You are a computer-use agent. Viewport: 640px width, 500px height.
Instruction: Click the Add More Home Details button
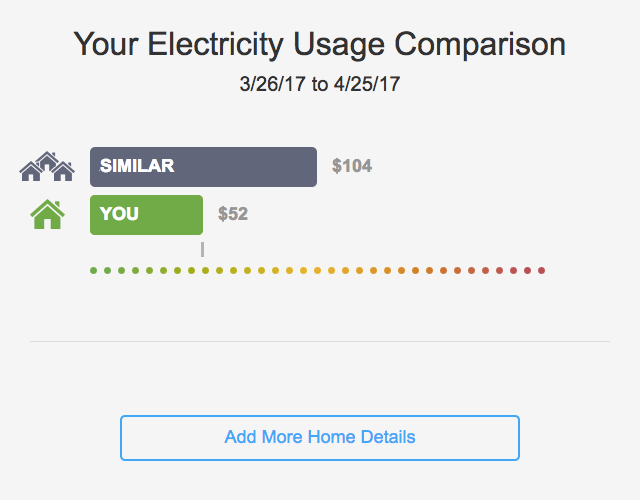point(320,438)
